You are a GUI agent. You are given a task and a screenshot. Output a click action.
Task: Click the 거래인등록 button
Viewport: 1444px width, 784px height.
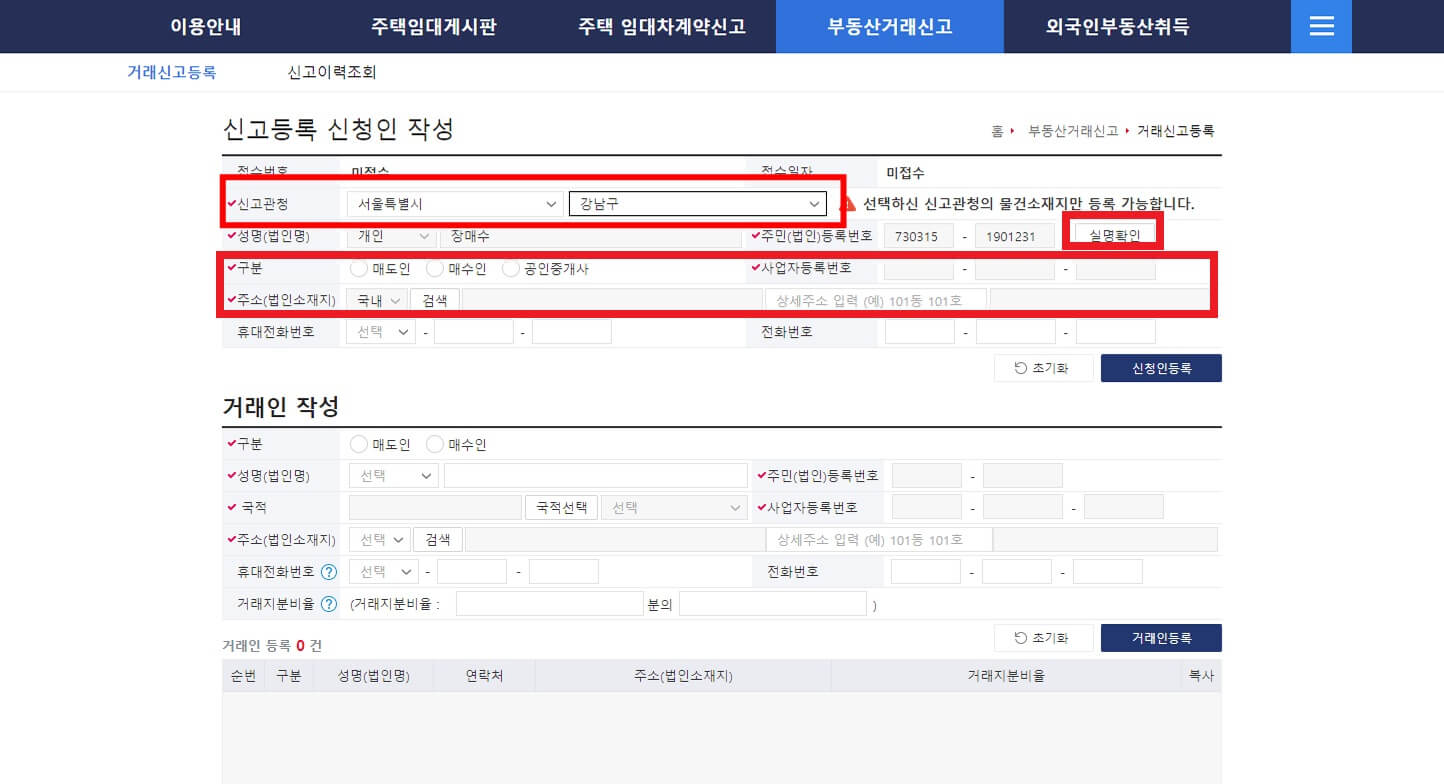coord(1161,637)
